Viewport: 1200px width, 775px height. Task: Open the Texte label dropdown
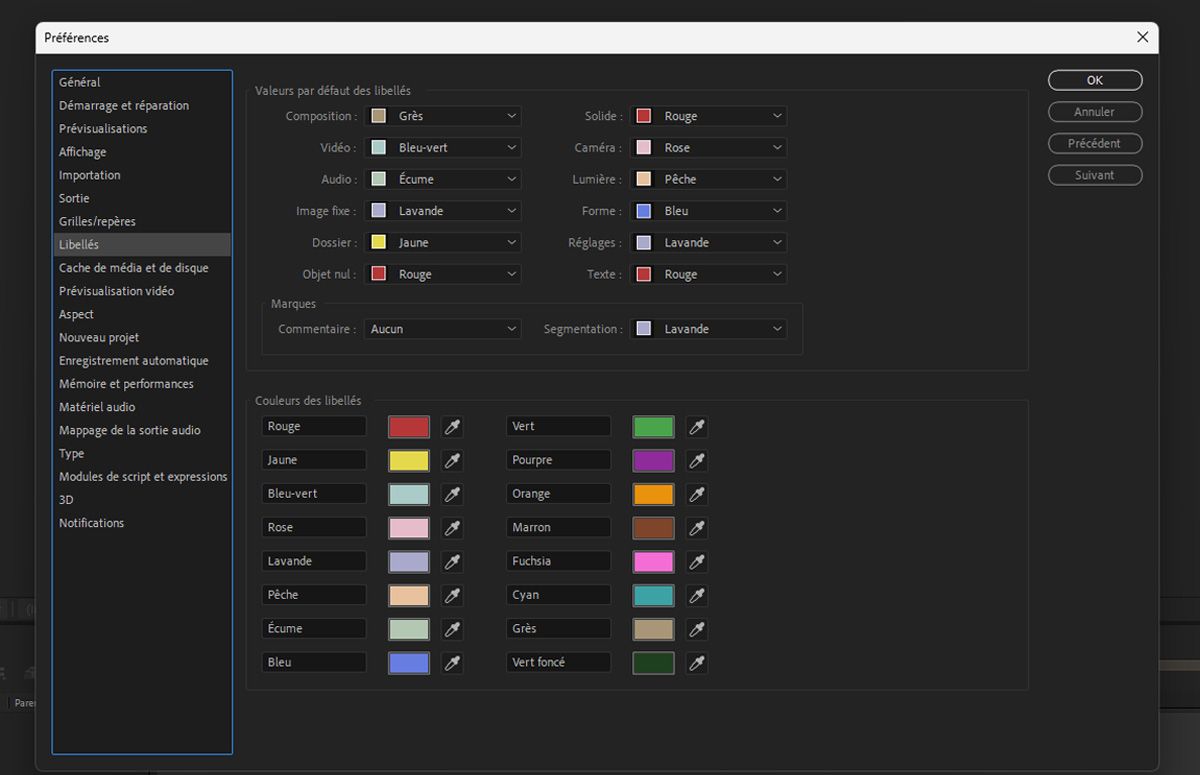click(709, 274)
